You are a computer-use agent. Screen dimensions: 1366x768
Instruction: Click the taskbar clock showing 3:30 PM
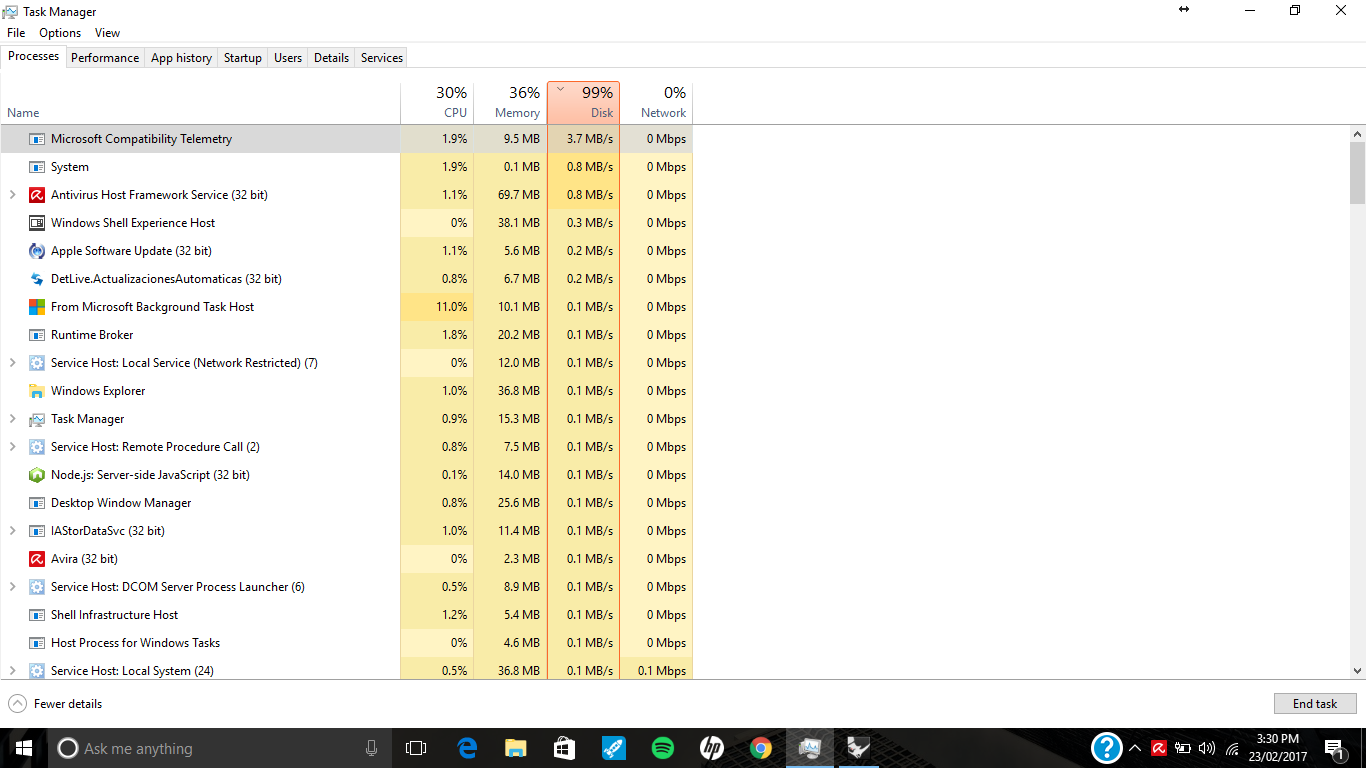(1279, 748)
